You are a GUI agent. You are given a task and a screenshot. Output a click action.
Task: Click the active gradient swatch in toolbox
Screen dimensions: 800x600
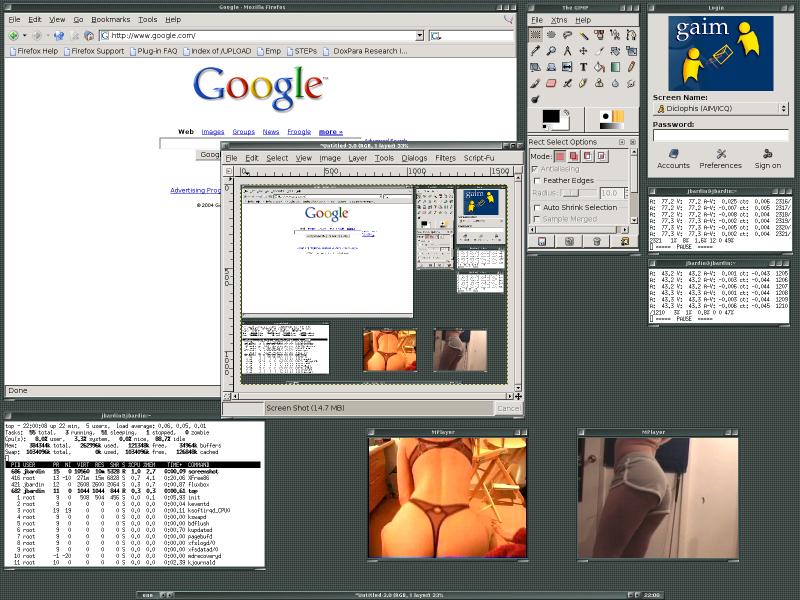click(611, 126)
